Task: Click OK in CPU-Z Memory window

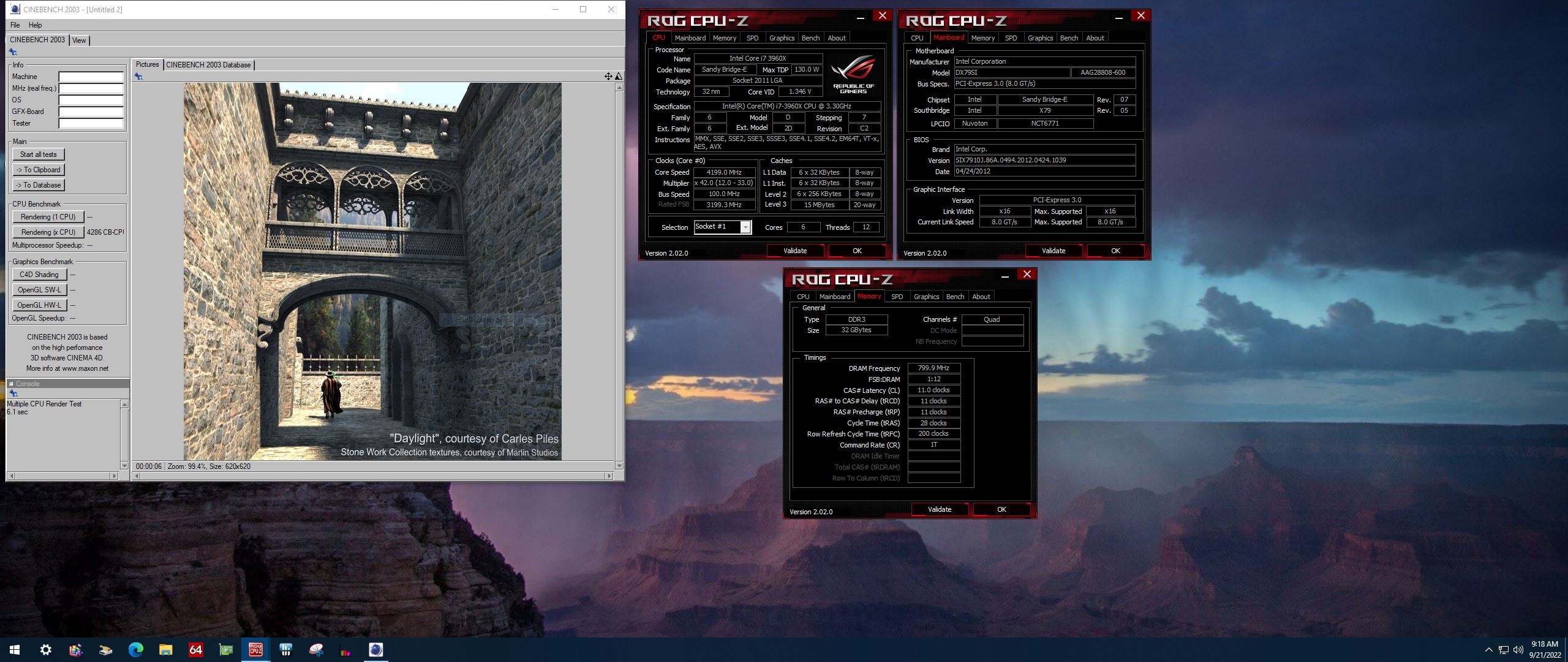Action: coord(1001,509)
